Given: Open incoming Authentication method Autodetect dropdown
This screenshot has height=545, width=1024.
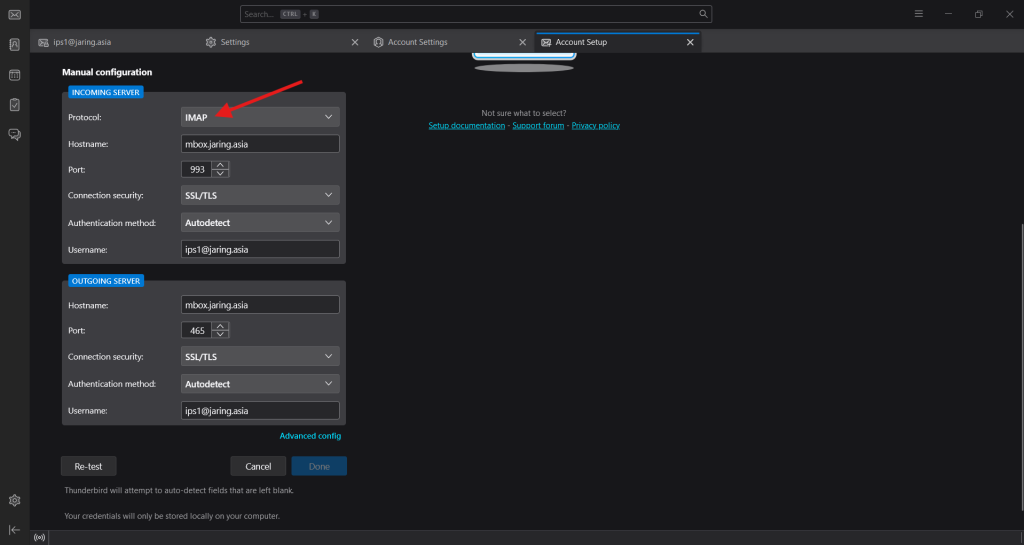Looking at the screenshot, I should pyautogui.click(x=260, y=223).
